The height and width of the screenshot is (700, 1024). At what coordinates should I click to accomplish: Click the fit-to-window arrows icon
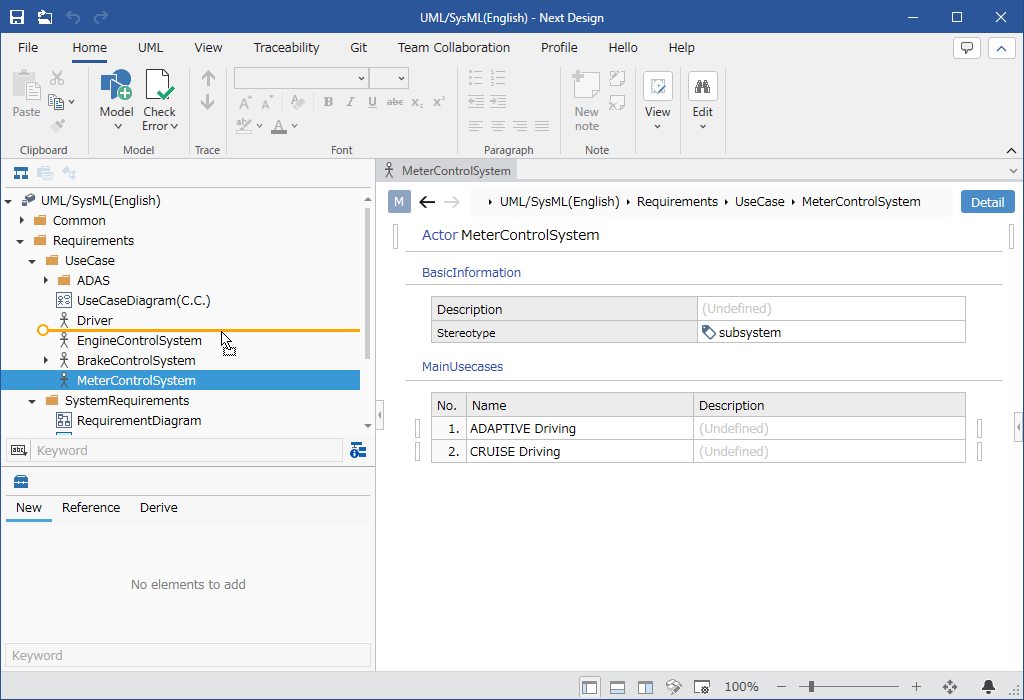point(950,686)
